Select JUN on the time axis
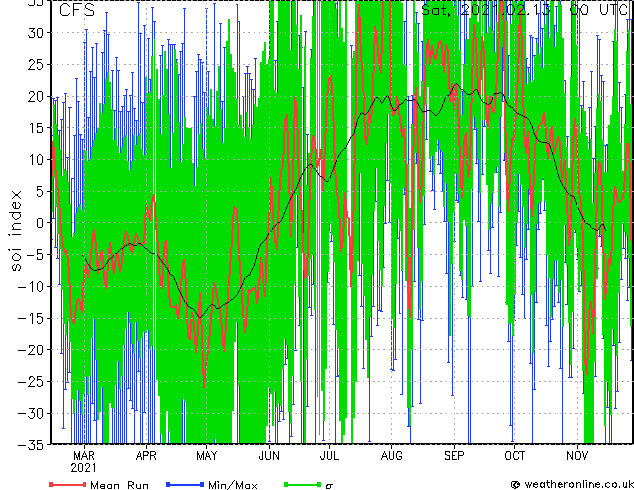The image size is (634, 490). 269,455
